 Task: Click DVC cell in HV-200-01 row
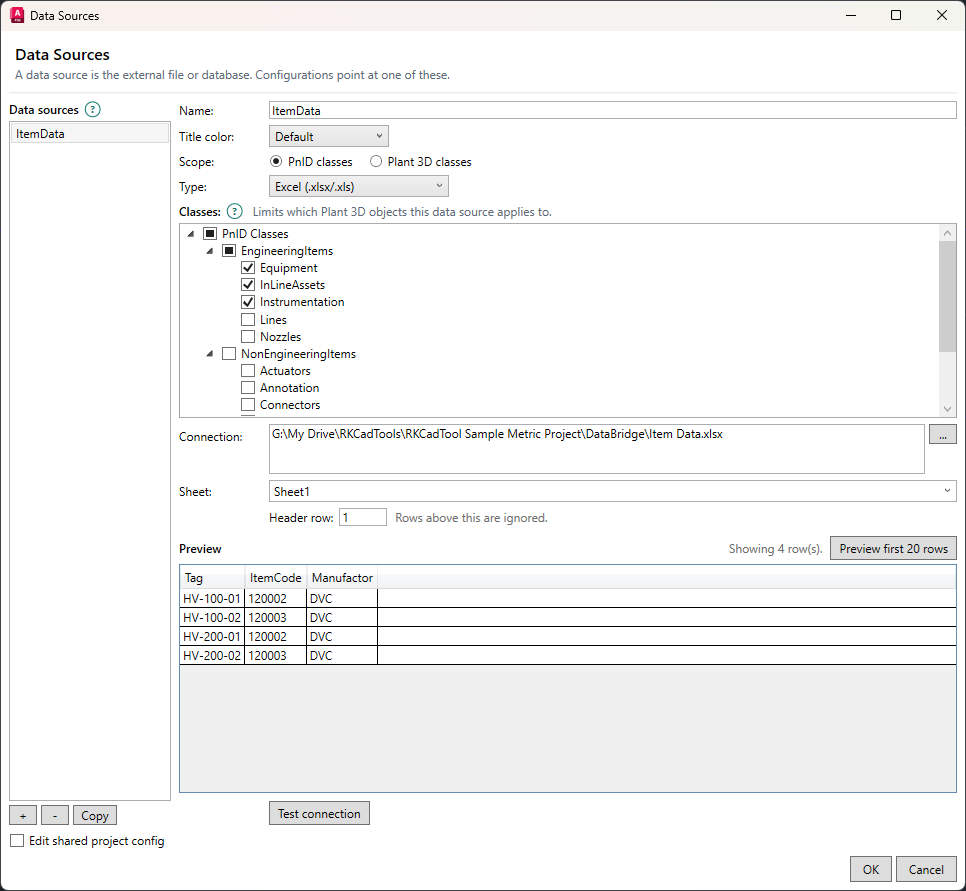[342, 637]
